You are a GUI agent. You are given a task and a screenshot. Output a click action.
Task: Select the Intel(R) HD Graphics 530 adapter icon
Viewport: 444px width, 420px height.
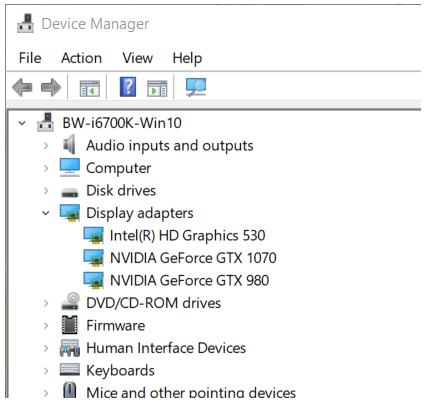pos(93,236)
